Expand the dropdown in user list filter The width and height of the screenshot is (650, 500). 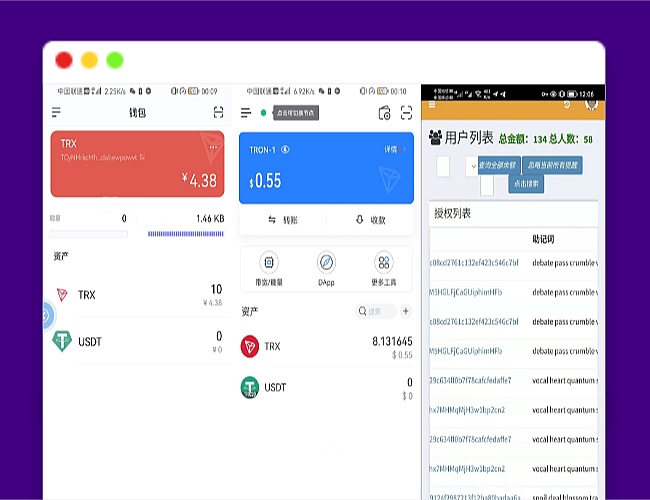click(471, 166)
